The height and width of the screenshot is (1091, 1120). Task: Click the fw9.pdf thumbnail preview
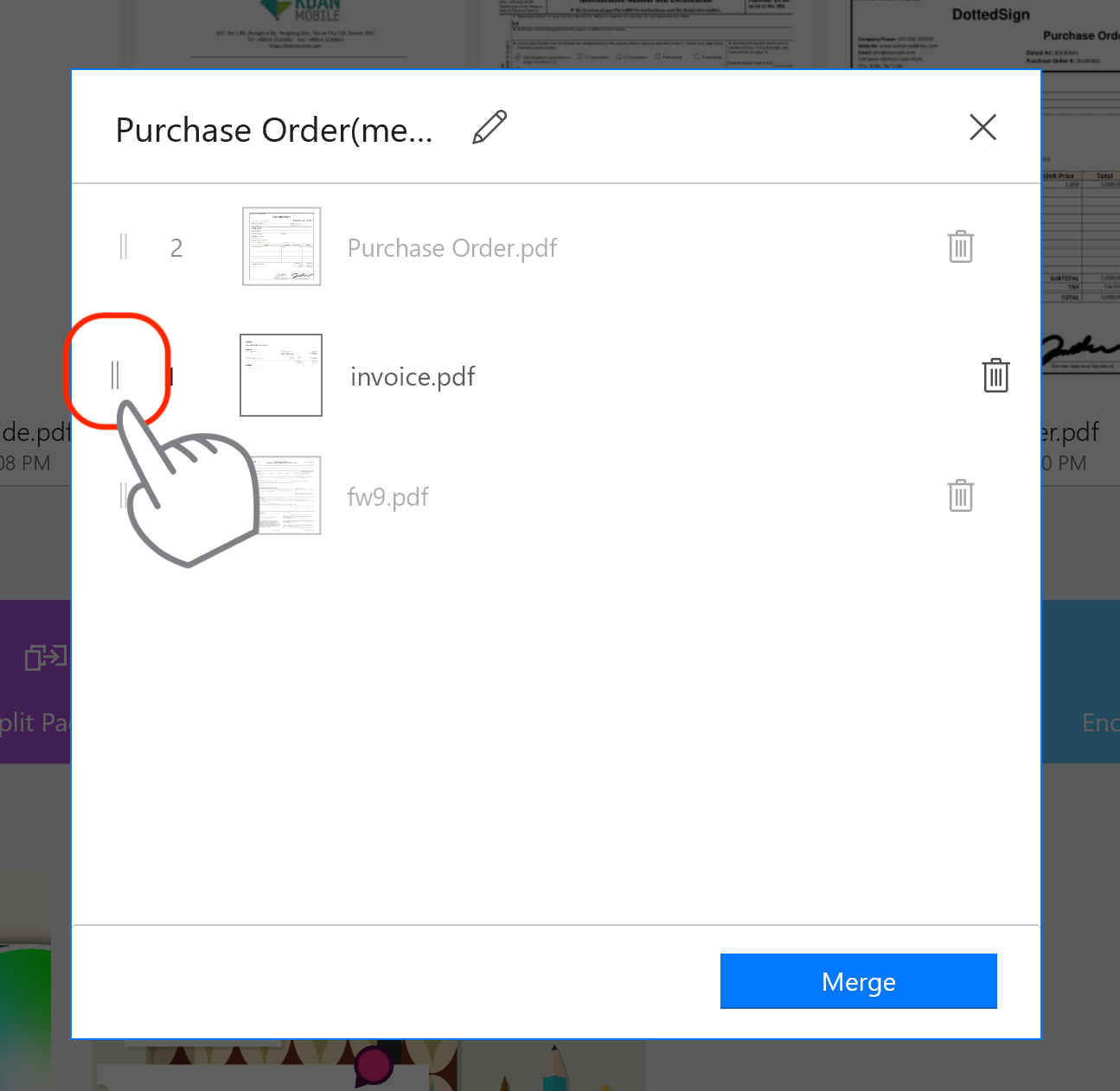[290, 495]
